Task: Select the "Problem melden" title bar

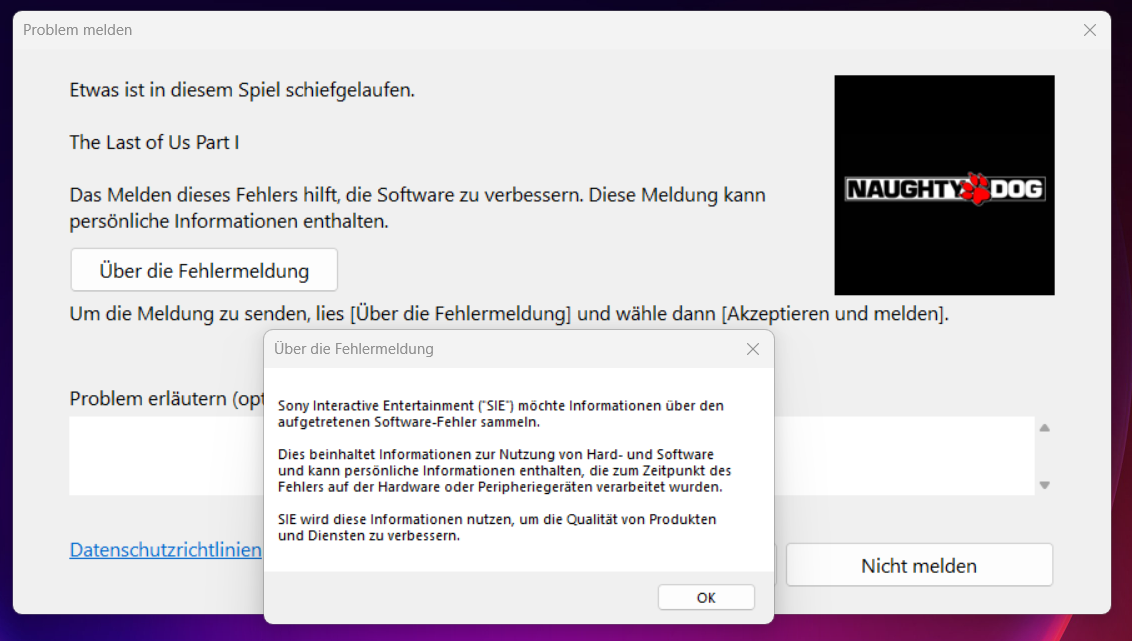Action: click(x=77, y=30)
